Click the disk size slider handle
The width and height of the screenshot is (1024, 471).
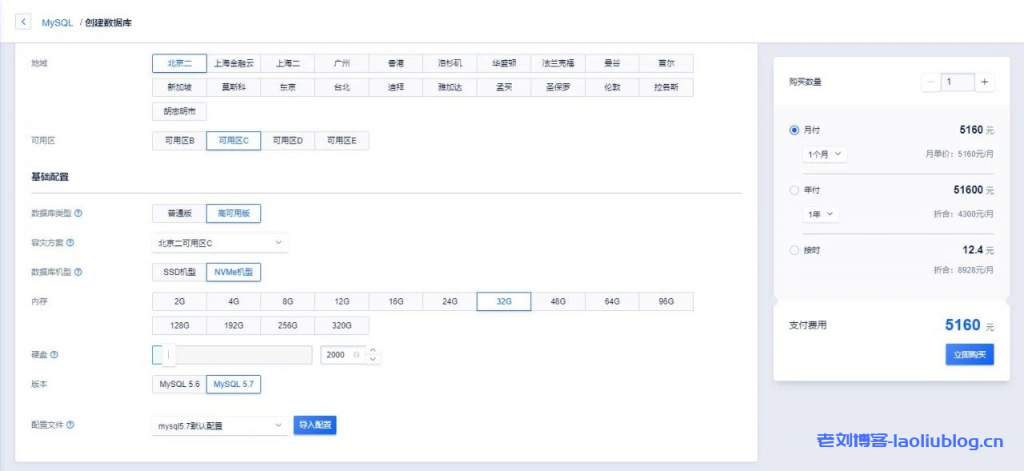coord(169,354)
